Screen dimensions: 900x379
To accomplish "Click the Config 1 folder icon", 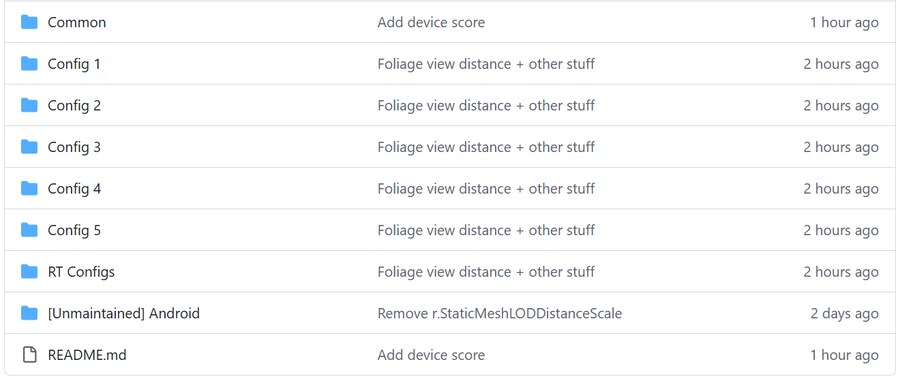I will 29,64.
